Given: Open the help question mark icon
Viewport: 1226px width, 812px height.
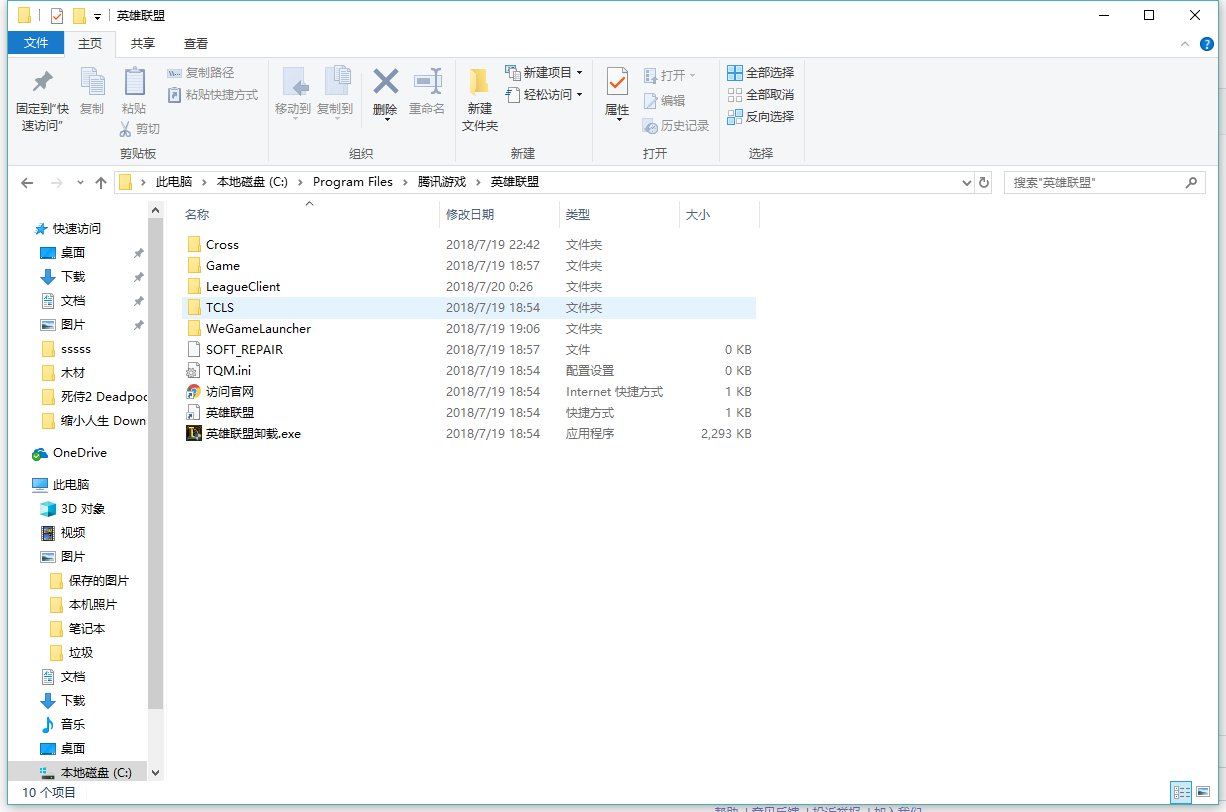Looking at the screenshot, I should click(x=1206, y=44).
